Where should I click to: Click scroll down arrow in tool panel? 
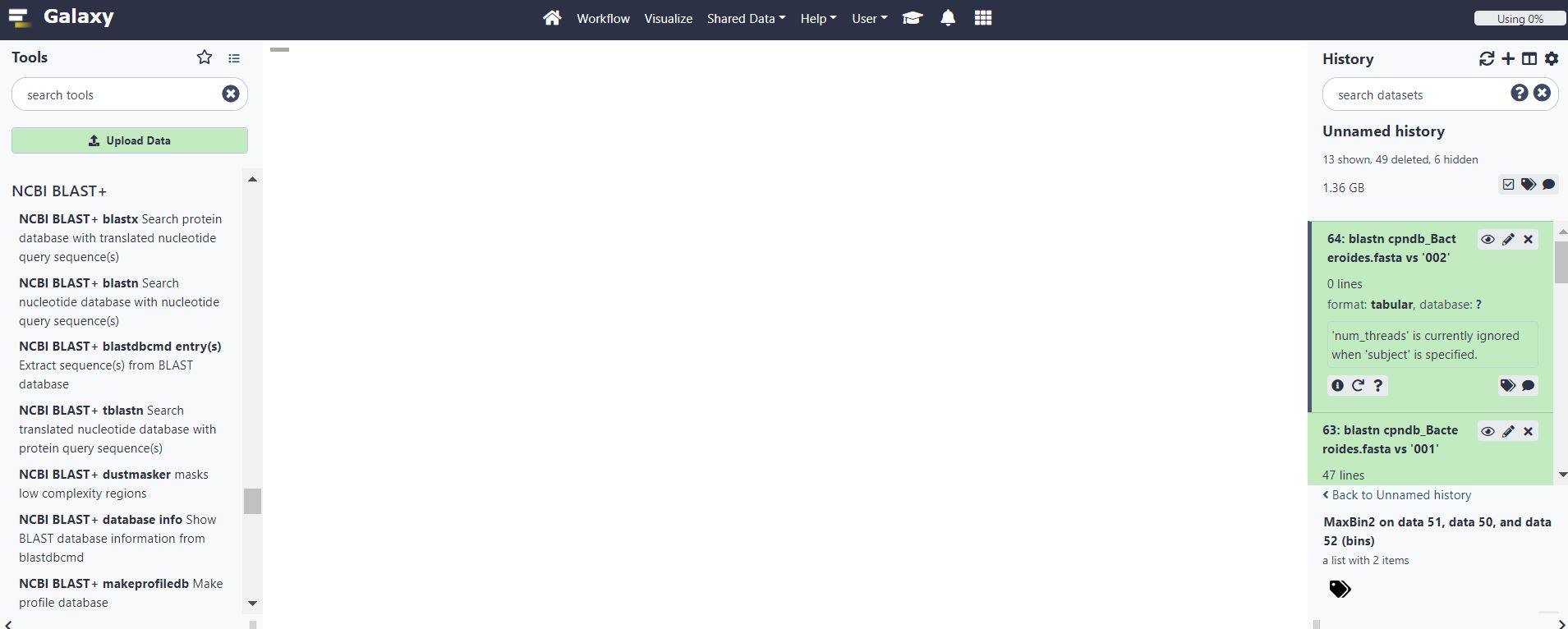tap(252, 604)
